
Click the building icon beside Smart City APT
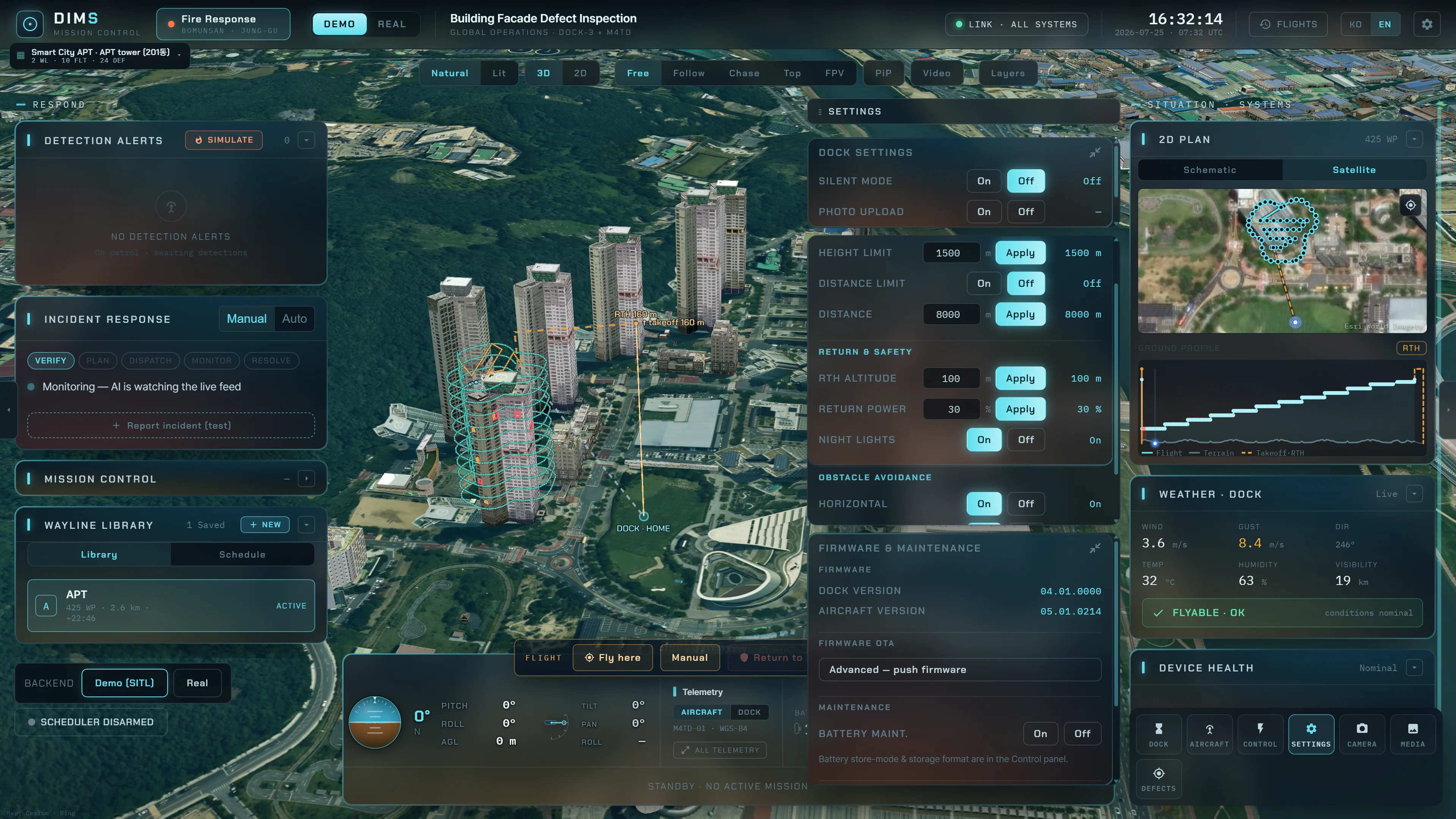pyautogui.click(x=21, y=55)
